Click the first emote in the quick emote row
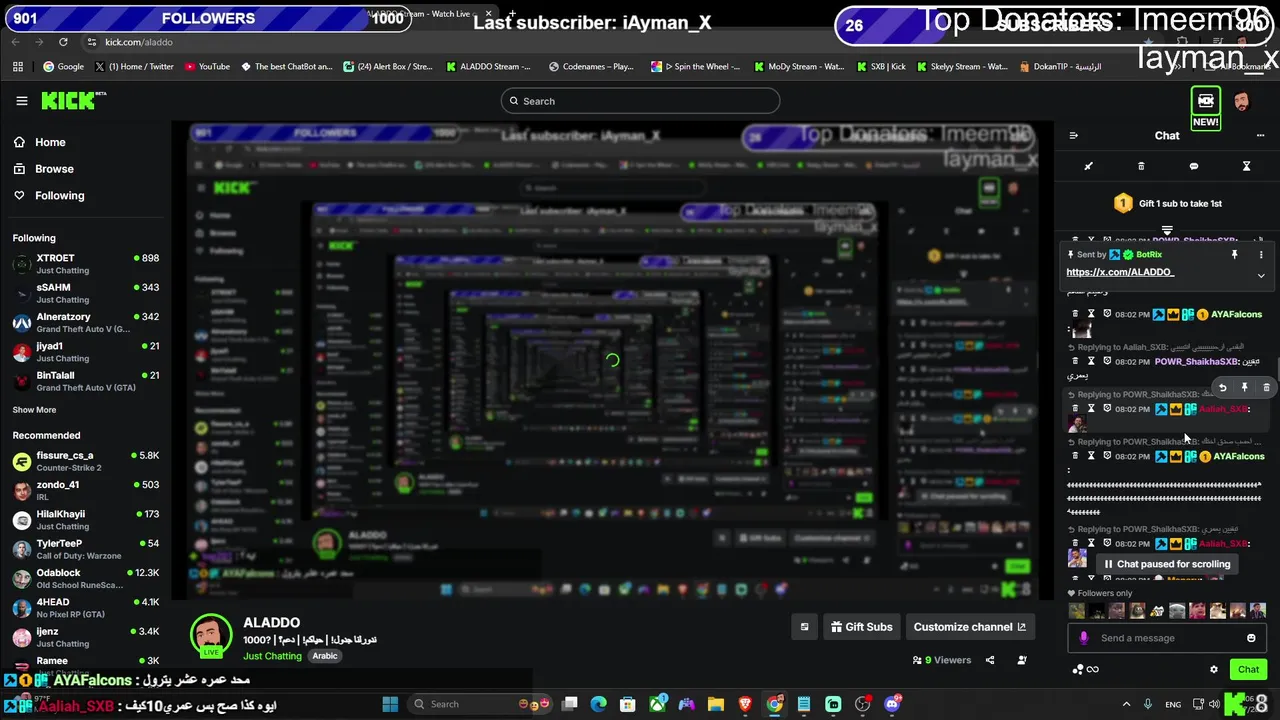Screen dimensions: 1280x720 (x=1077, y=611)
